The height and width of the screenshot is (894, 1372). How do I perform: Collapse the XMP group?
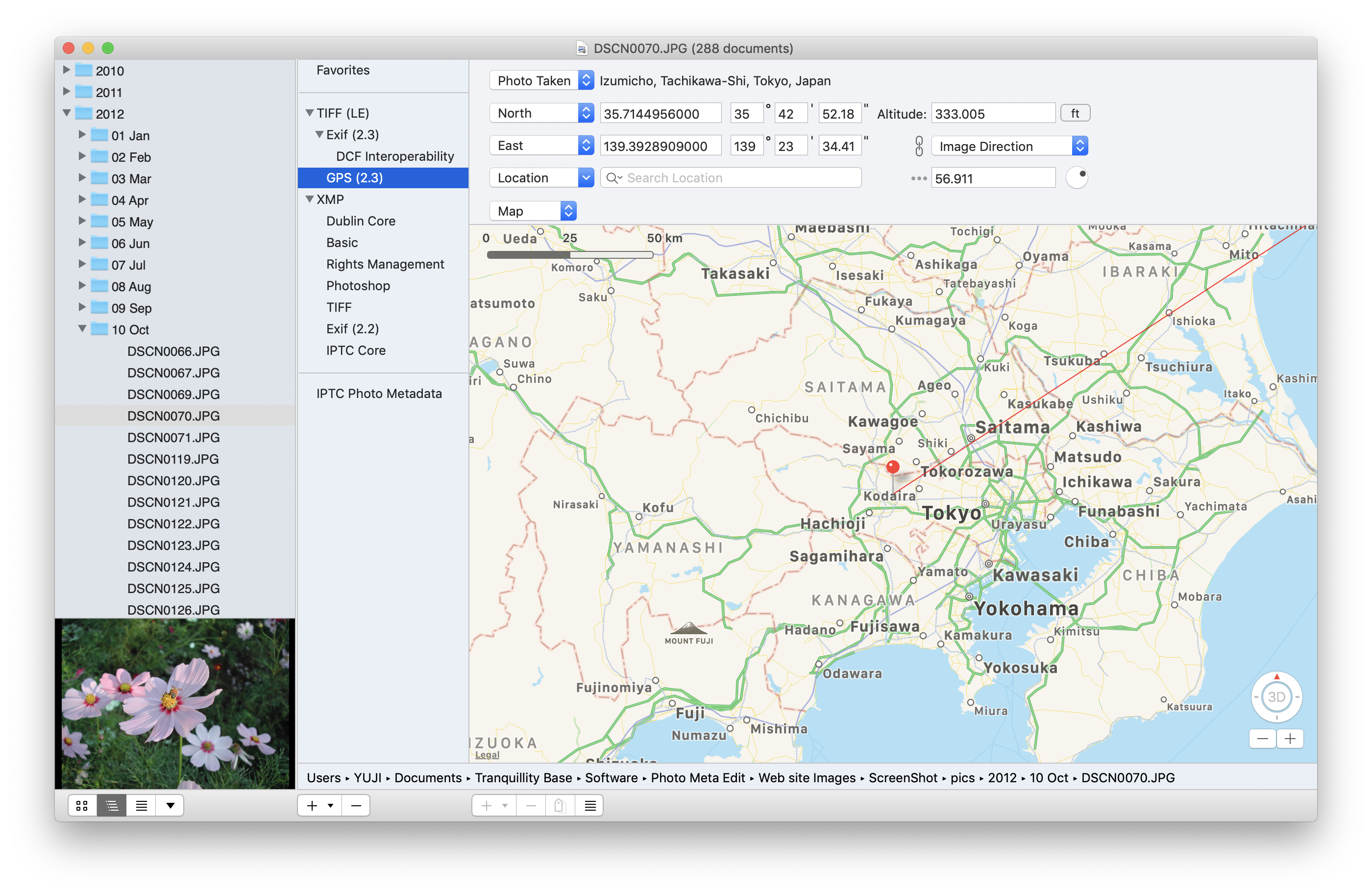pos(310,199)
